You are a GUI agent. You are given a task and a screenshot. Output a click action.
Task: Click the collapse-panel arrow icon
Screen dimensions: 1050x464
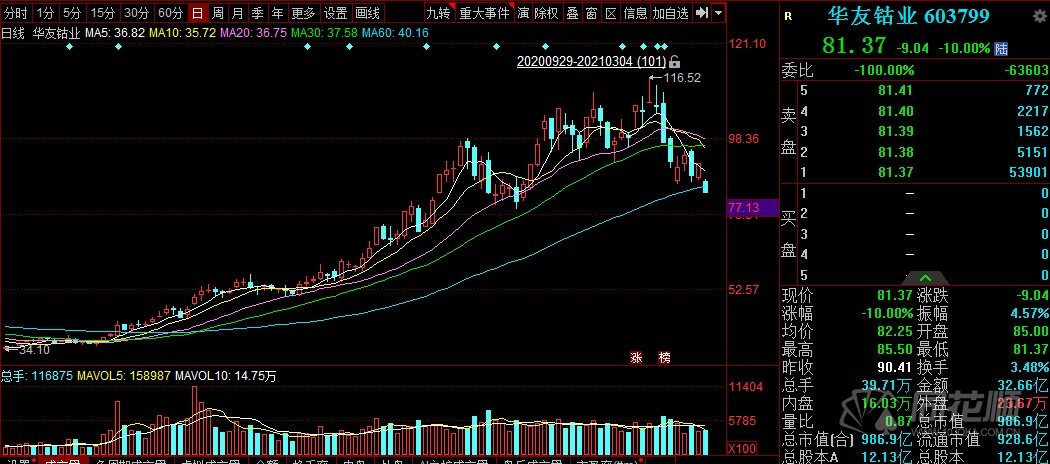[x=701, y=13]
